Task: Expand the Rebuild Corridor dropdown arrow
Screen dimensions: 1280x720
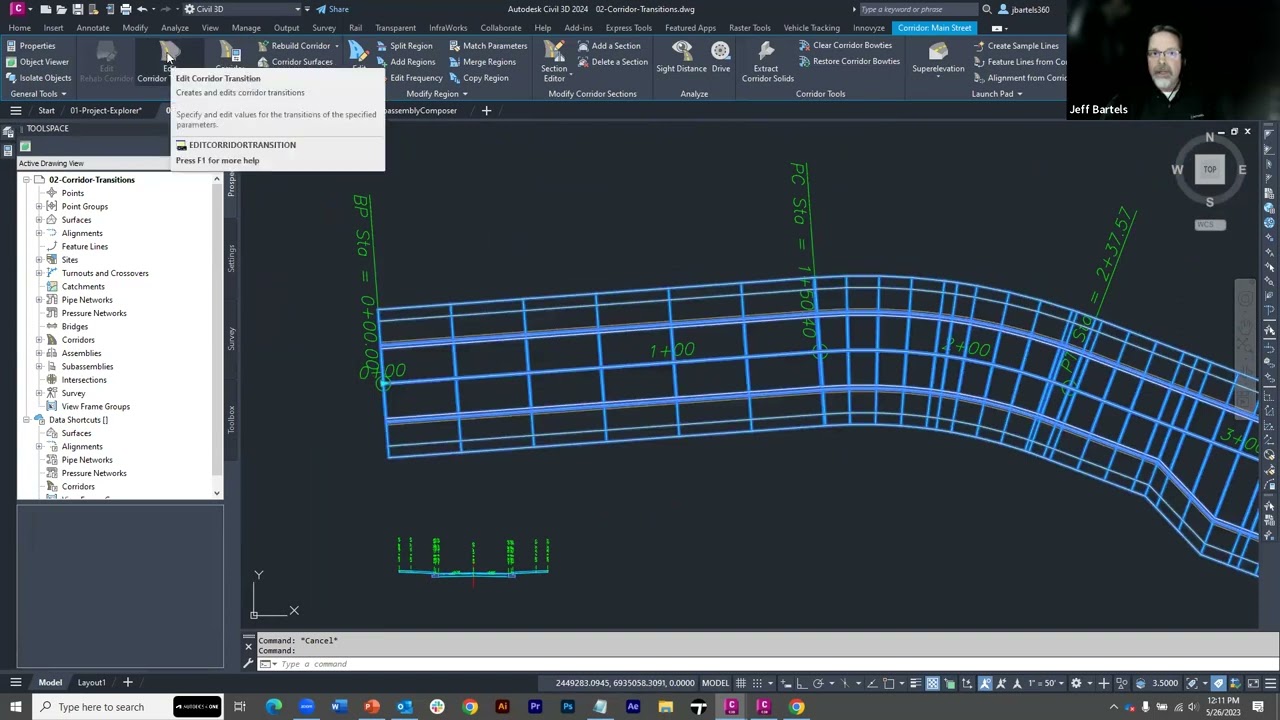Action: pyautogui.click(x=337, y=46)
